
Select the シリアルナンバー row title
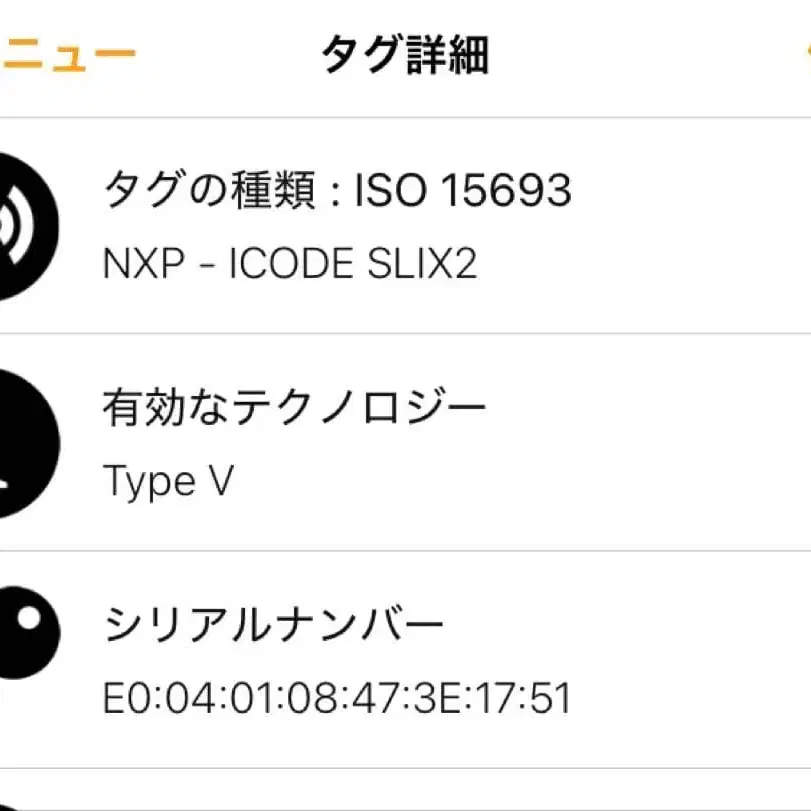coord(273,625)
